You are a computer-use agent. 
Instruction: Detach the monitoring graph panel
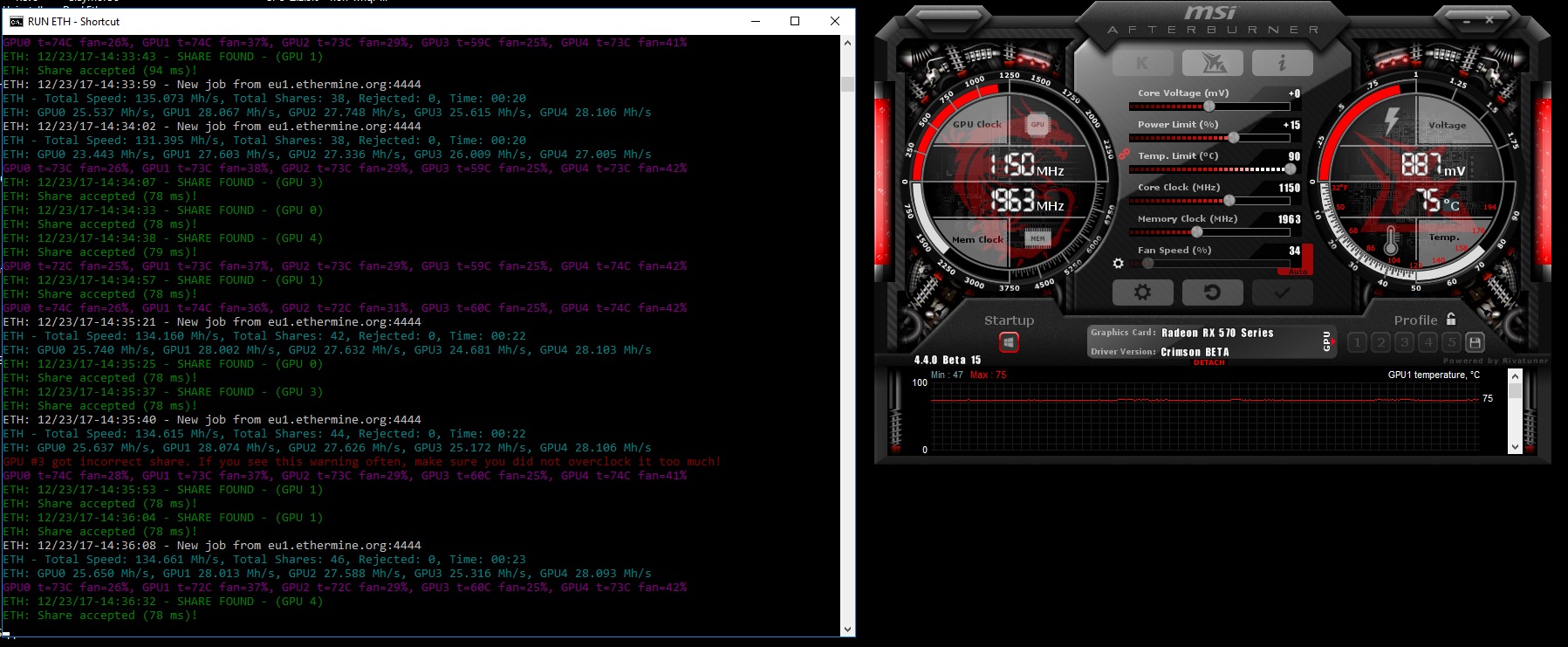(x=1209, y=362)
